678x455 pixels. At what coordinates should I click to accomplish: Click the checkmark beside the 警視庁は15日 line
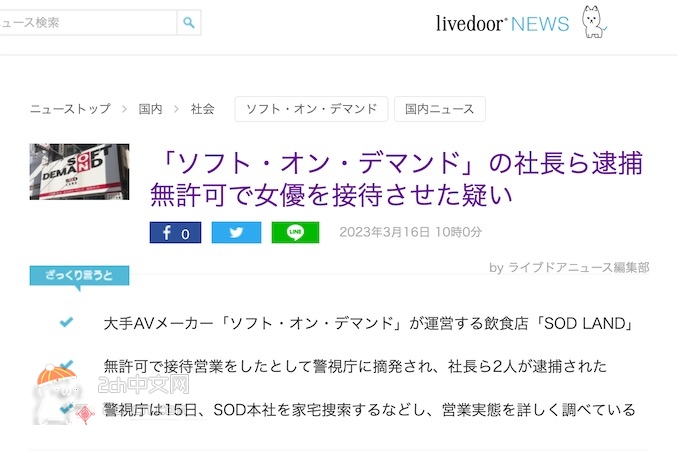(x=66, y=408)
